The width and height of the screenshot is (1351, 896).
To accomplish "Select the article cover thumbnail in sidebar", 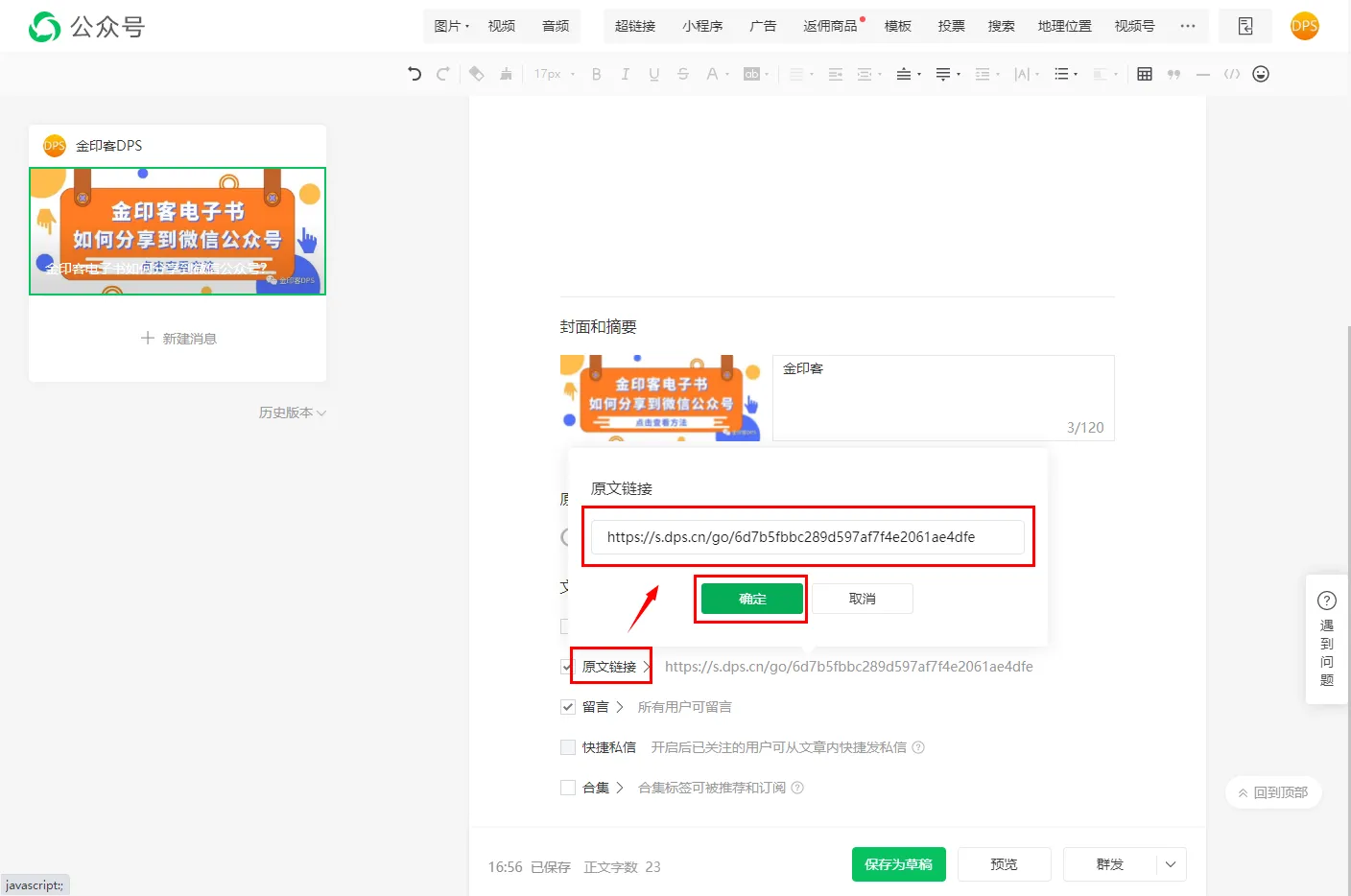I will (x=178, y=231).
